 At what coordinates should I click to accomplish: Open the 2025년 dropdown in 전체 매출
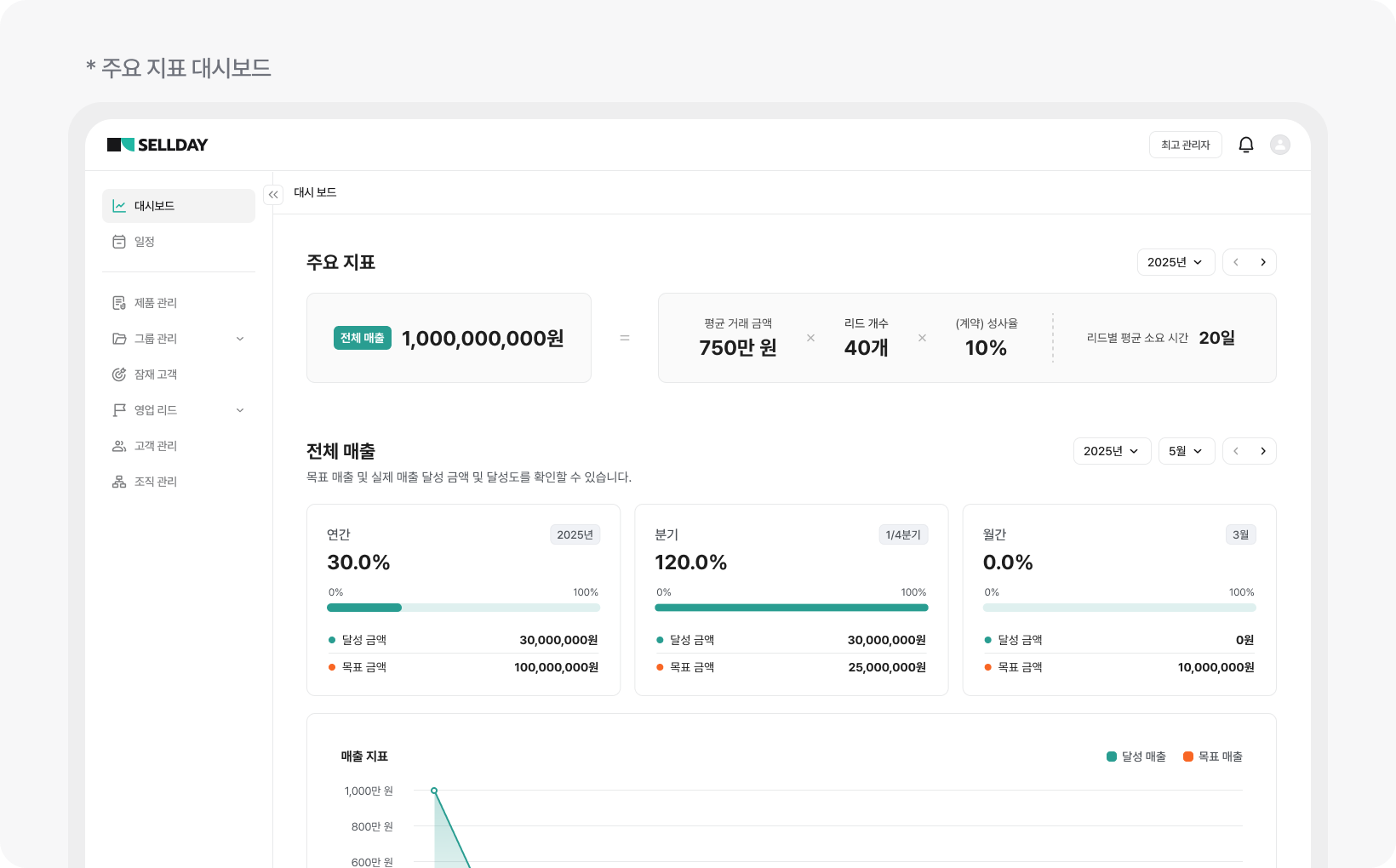[1112, 451]
